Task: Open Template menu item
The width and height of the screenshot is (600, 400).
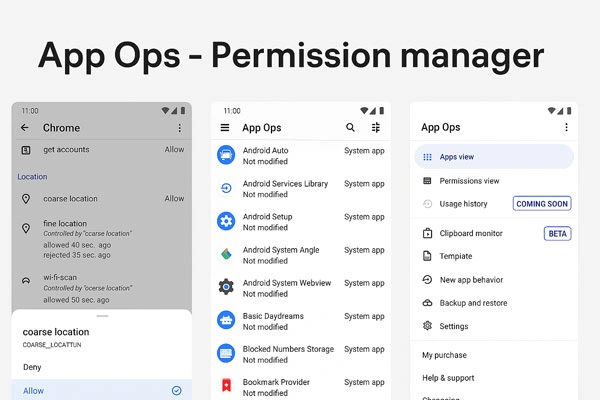Action: [x=494, y=256]
